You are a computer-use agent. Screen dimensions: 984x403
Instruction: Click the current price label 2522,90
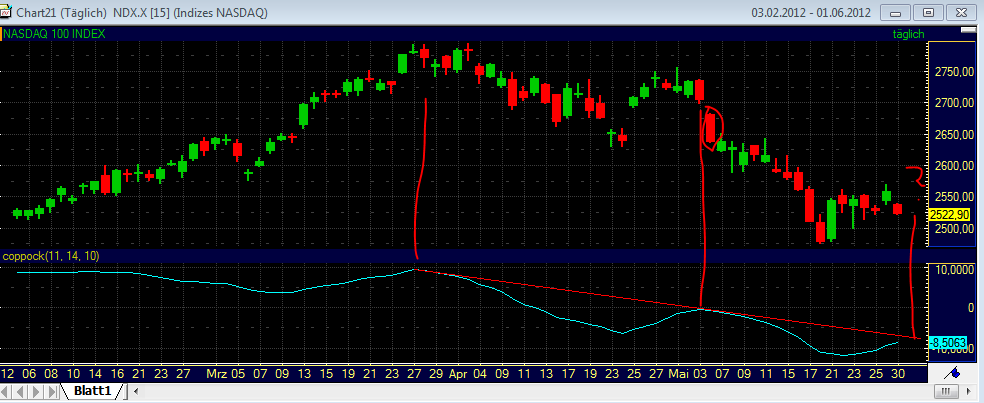949,215
